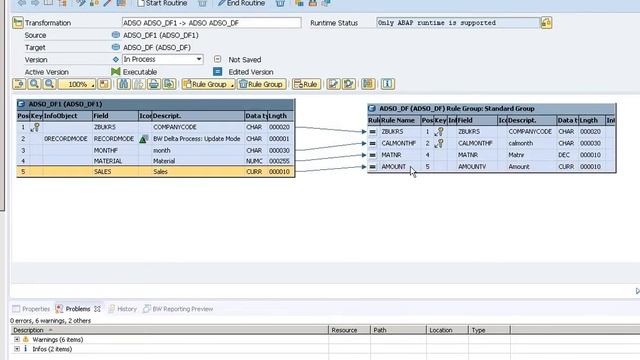
Task: Click the ADSO_DF1 source table header icon
Action: coord(21,104)
